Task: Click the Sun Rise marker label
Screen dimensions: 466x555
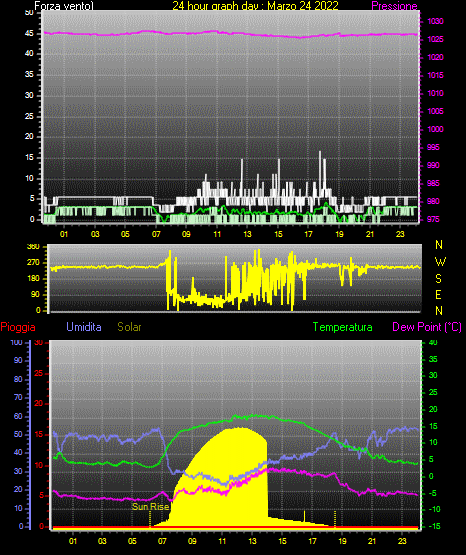Action: coord(150,507)
